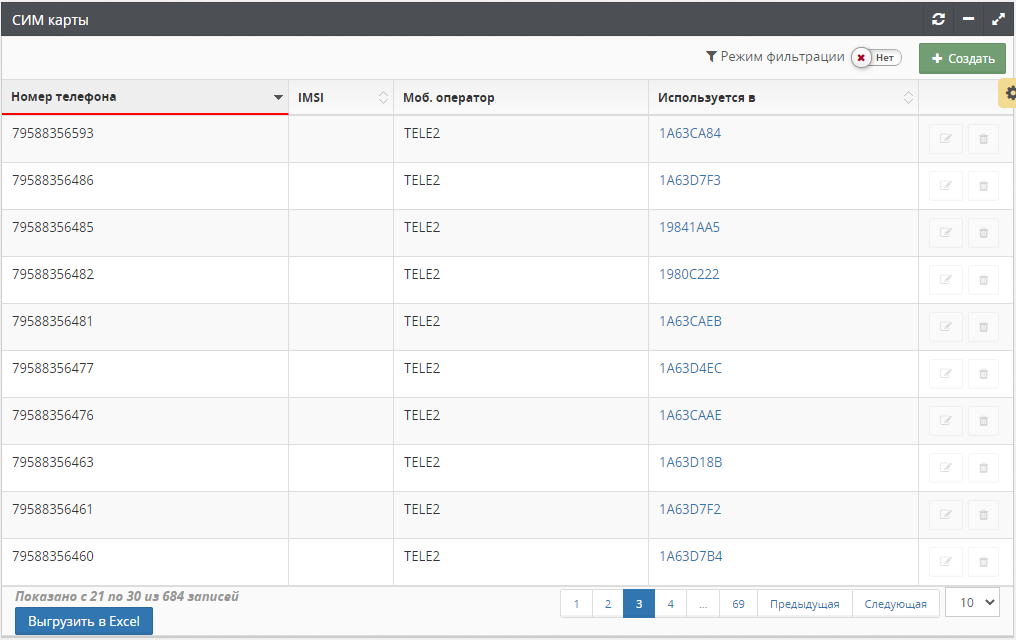
Task: Click the delete trash icon for row 79588356477
Action: tap(983, 374)
